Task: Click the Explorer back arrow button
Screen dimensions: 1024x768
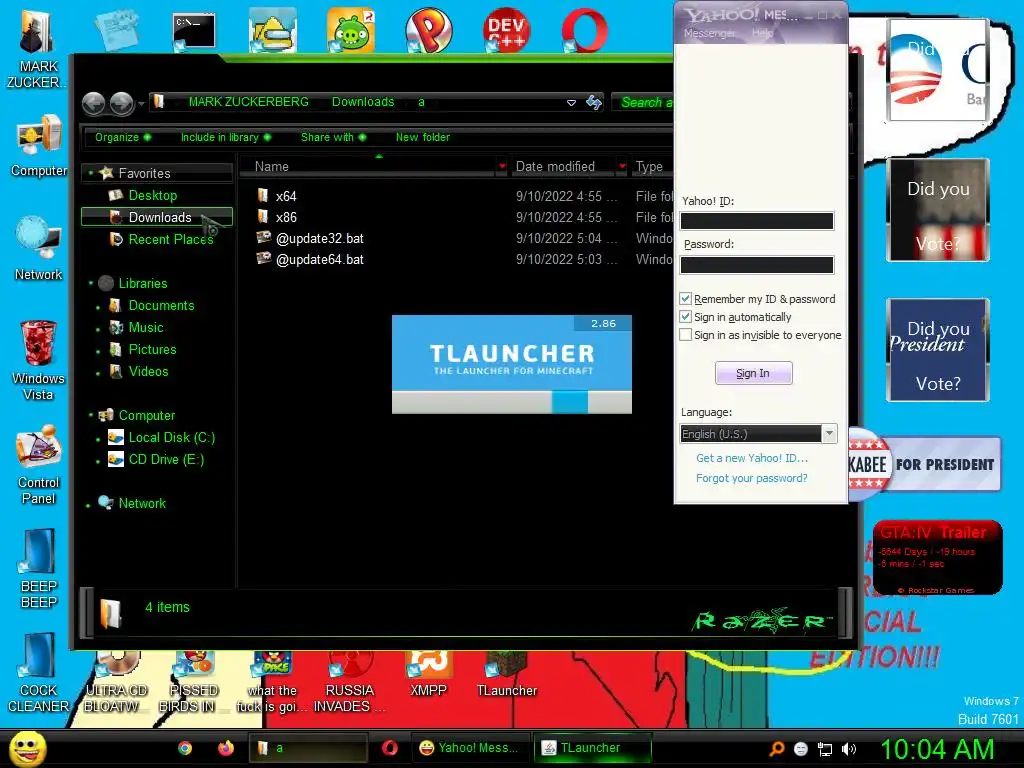Action: (x=94, y=103)
